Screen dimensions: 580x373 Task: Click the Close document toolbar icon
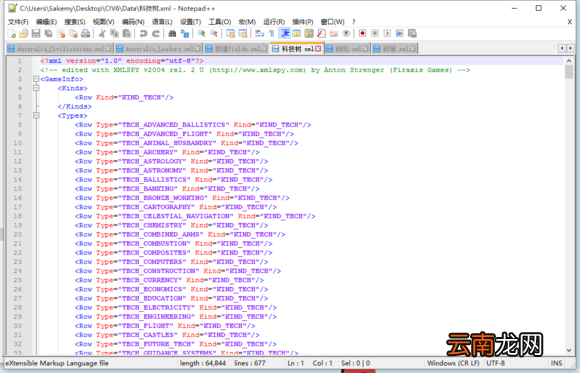pos(61,34)
